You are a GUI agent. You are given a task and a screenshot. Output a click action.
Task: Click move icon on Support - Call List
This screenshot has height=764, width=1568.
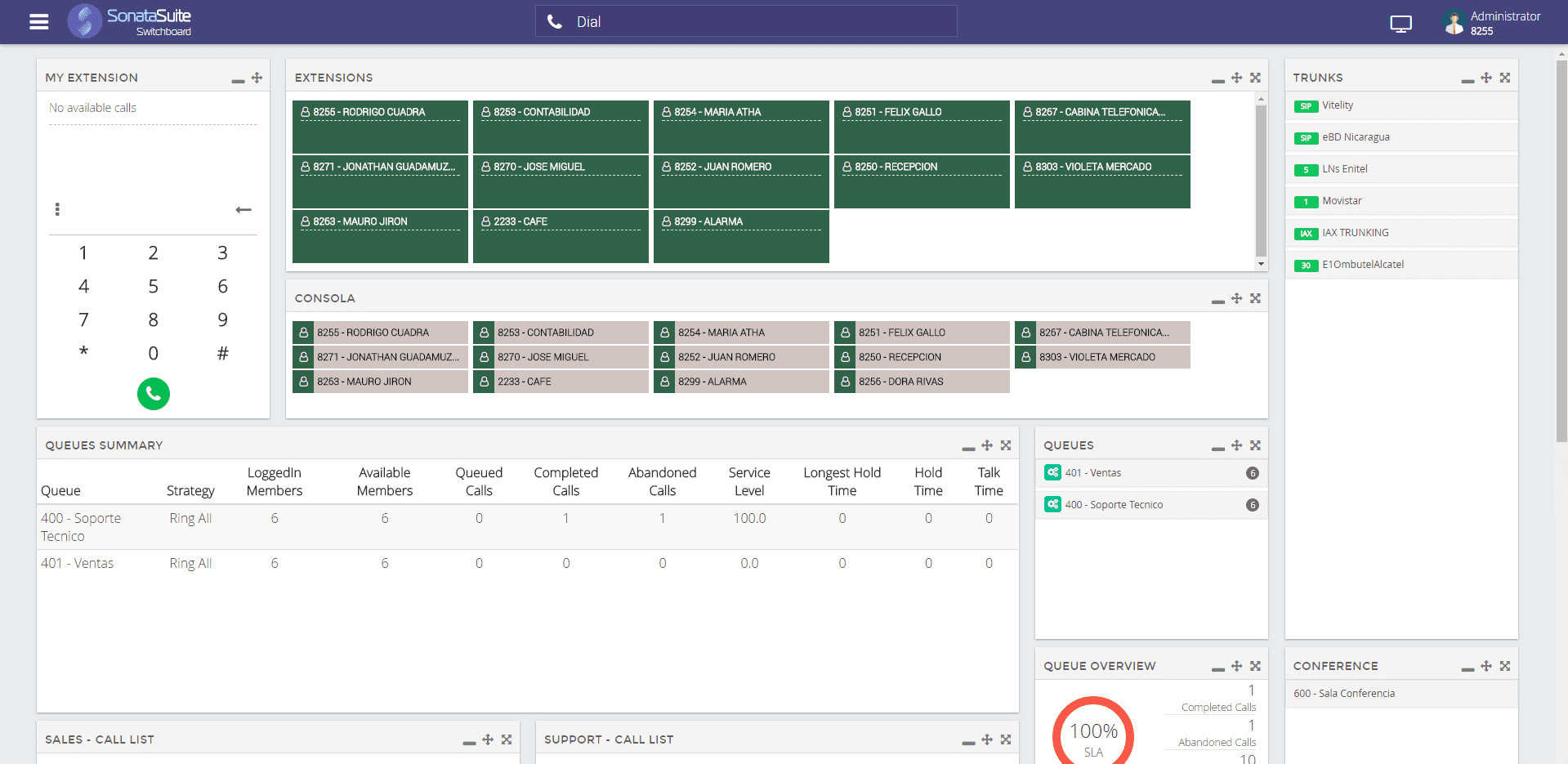(987, 739)
